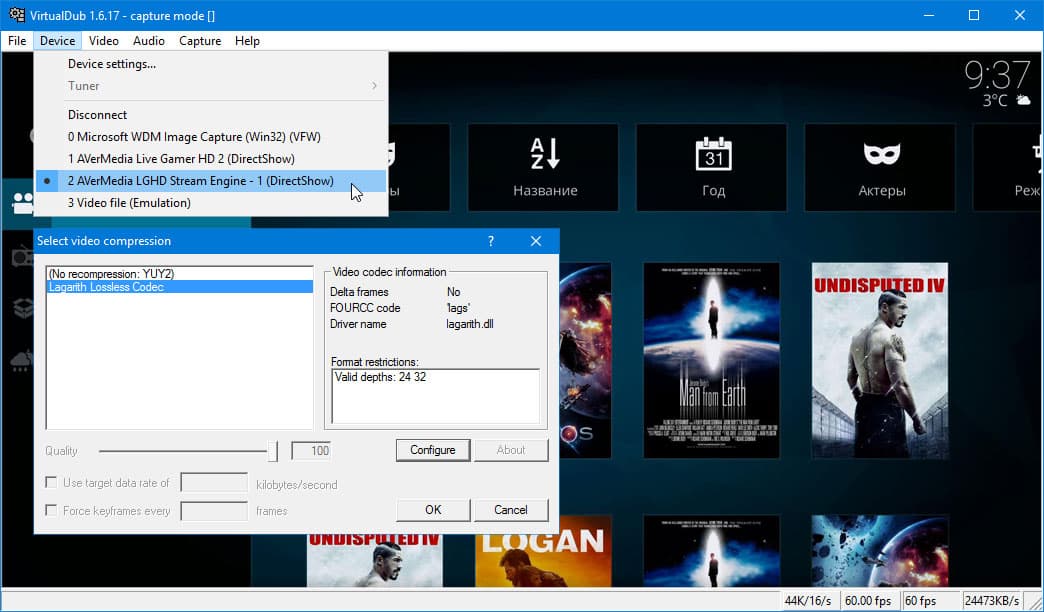This screenshot has width=1044, height=612.
Task: Click the Quality slider handle
Action: 272,451
